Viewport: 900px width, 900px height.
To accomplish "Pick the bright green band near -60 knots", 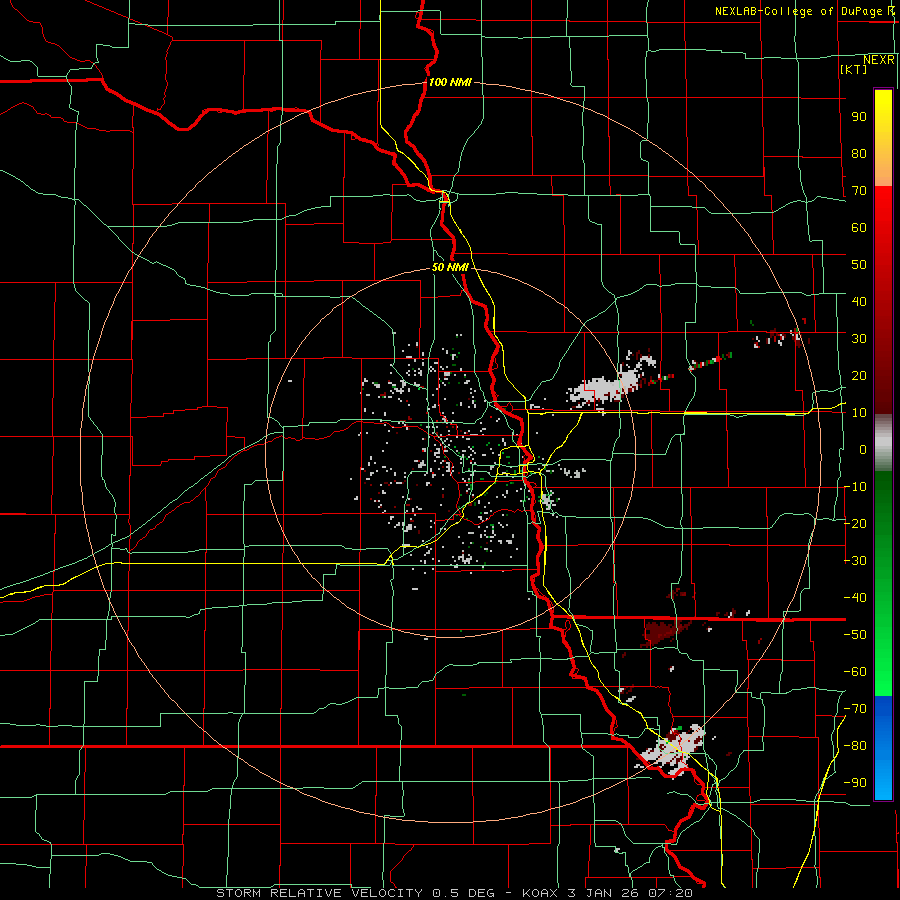I will [x=883, y=672].
